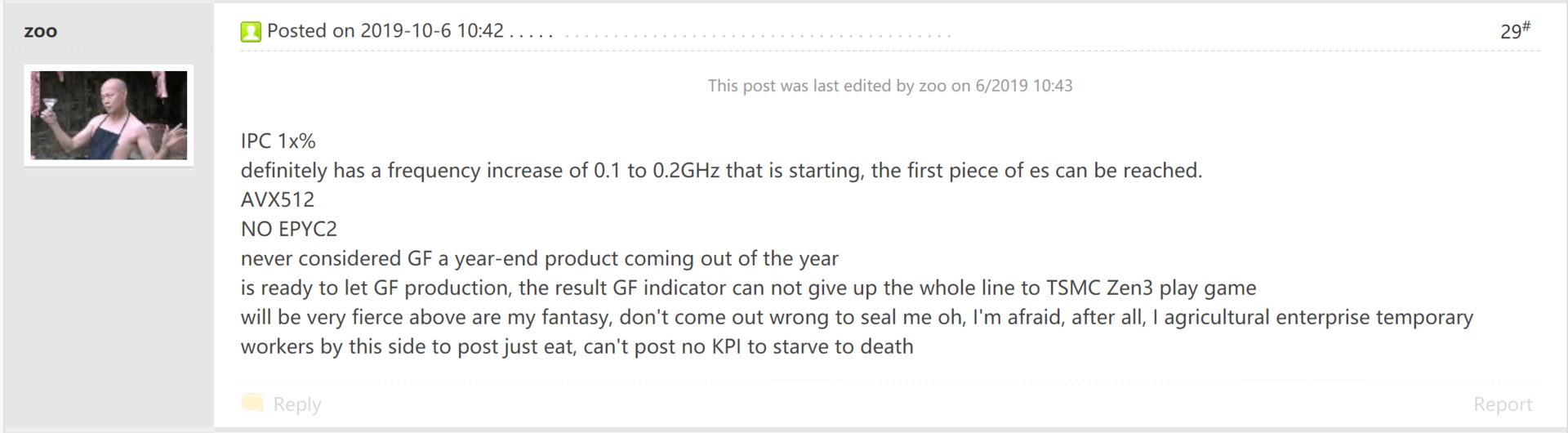The width and height of the screenshot is (1568, 433).
Task: Click the green poster icon beside Posted on
Action: [x=251, y=32]
